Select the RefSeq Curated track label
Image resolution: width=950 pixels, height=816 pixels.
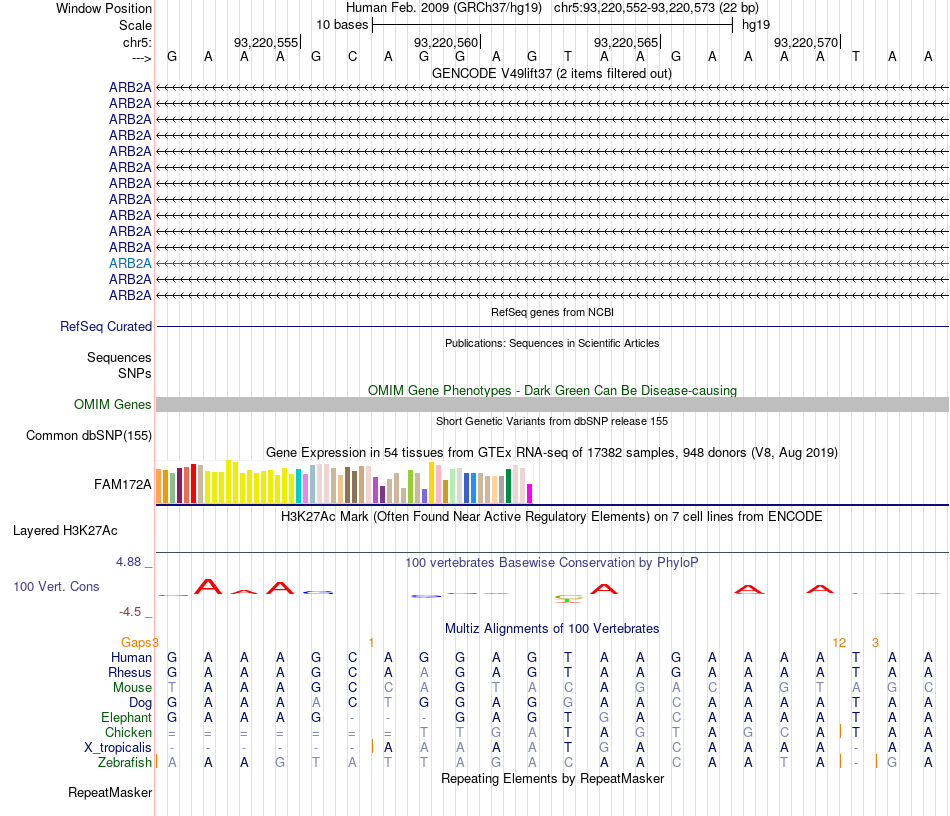(x=106, y=327)
